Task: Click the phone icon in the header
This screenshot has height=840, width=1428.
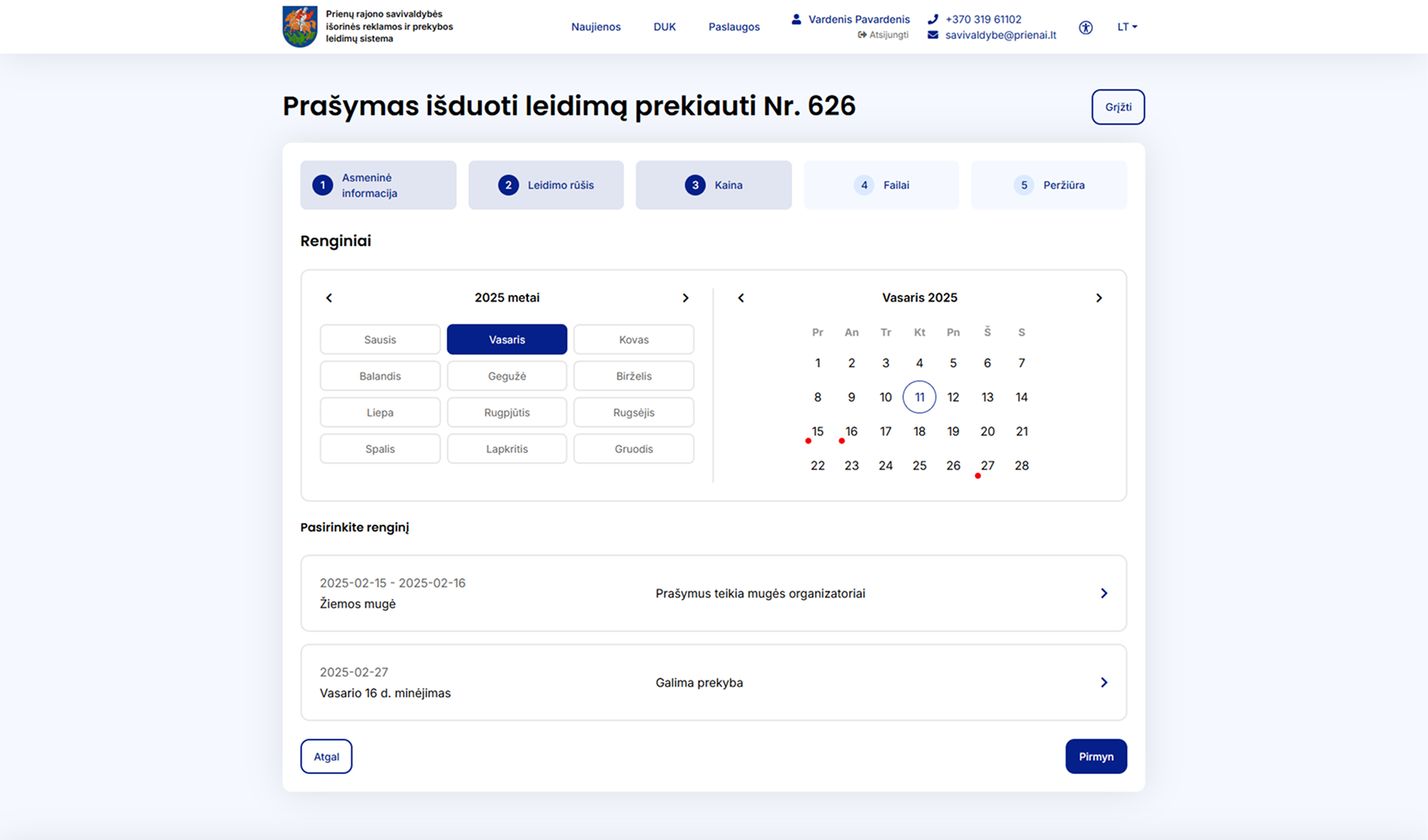Action: point(933,19)
